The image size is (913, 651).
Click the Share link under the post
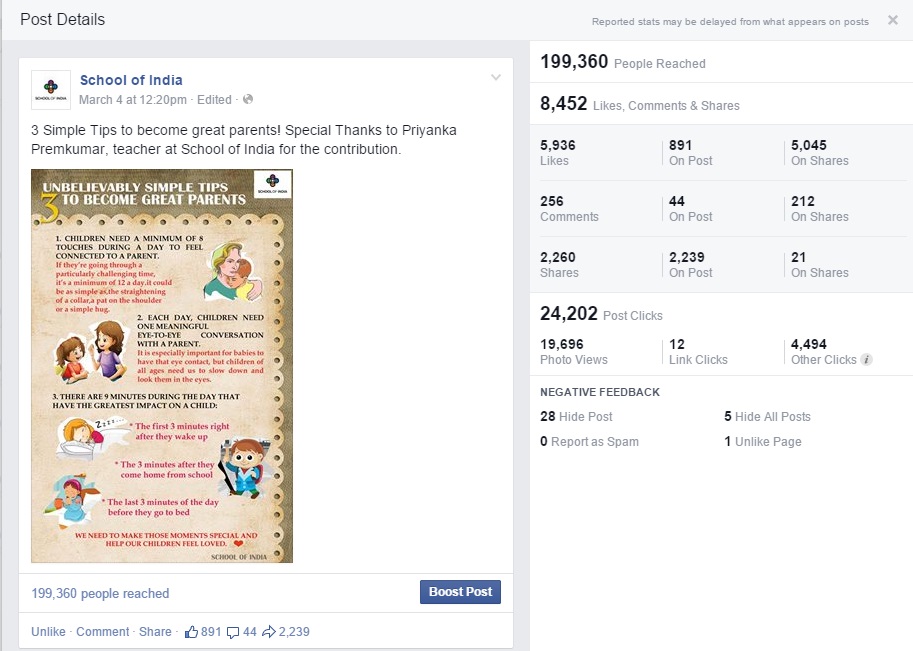click(155, 632)
